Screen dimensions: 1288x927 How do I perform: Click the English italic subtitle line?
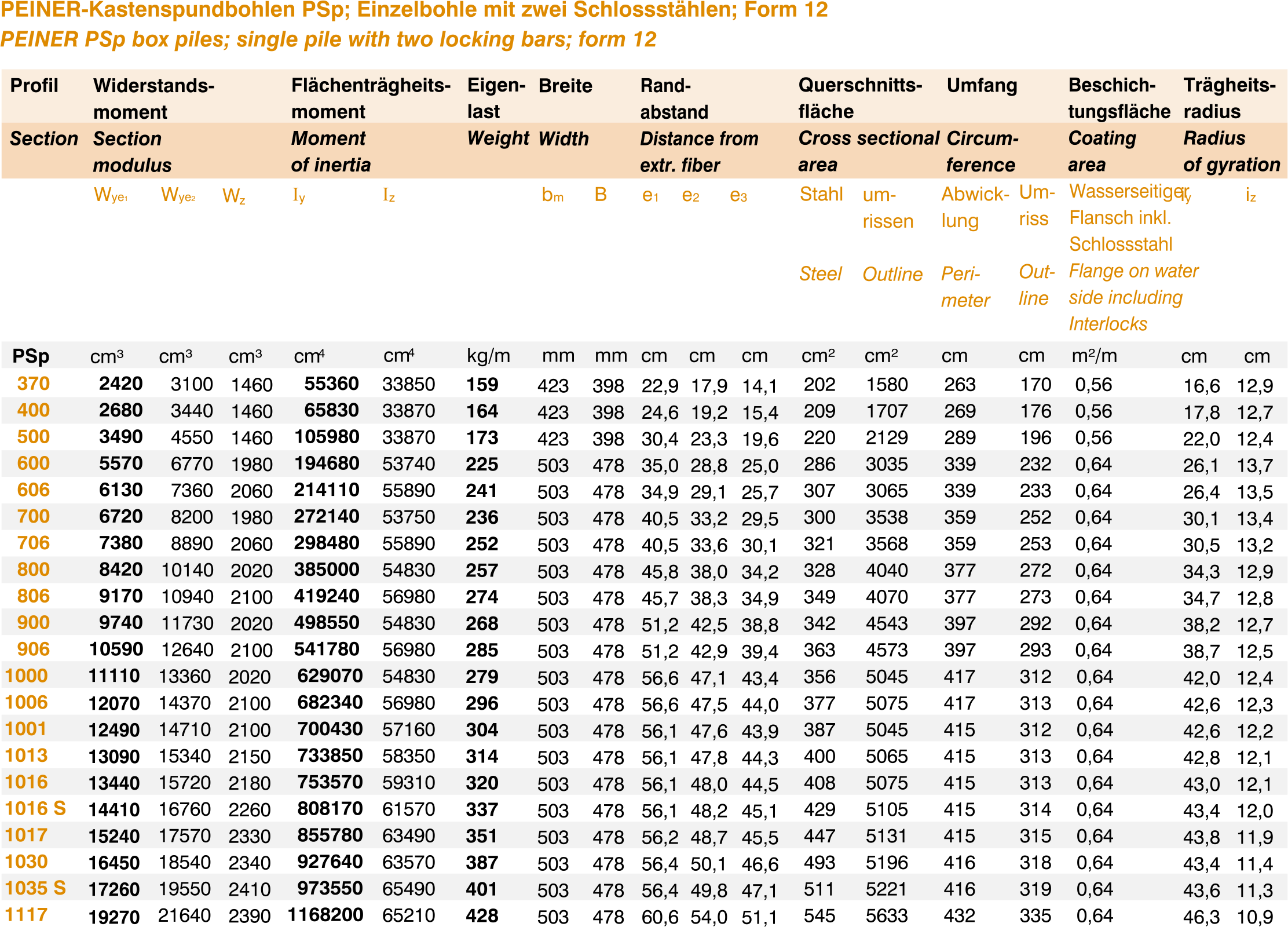[328, 39]
